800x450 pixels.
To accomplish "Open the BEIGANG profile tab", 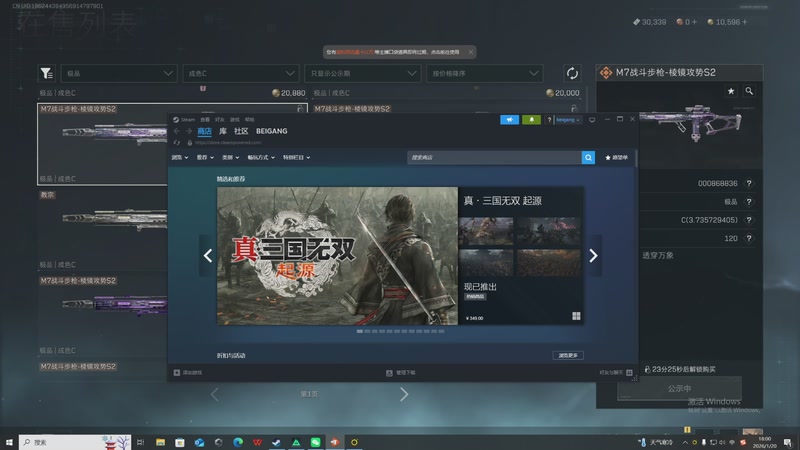I will coord(271,131).
